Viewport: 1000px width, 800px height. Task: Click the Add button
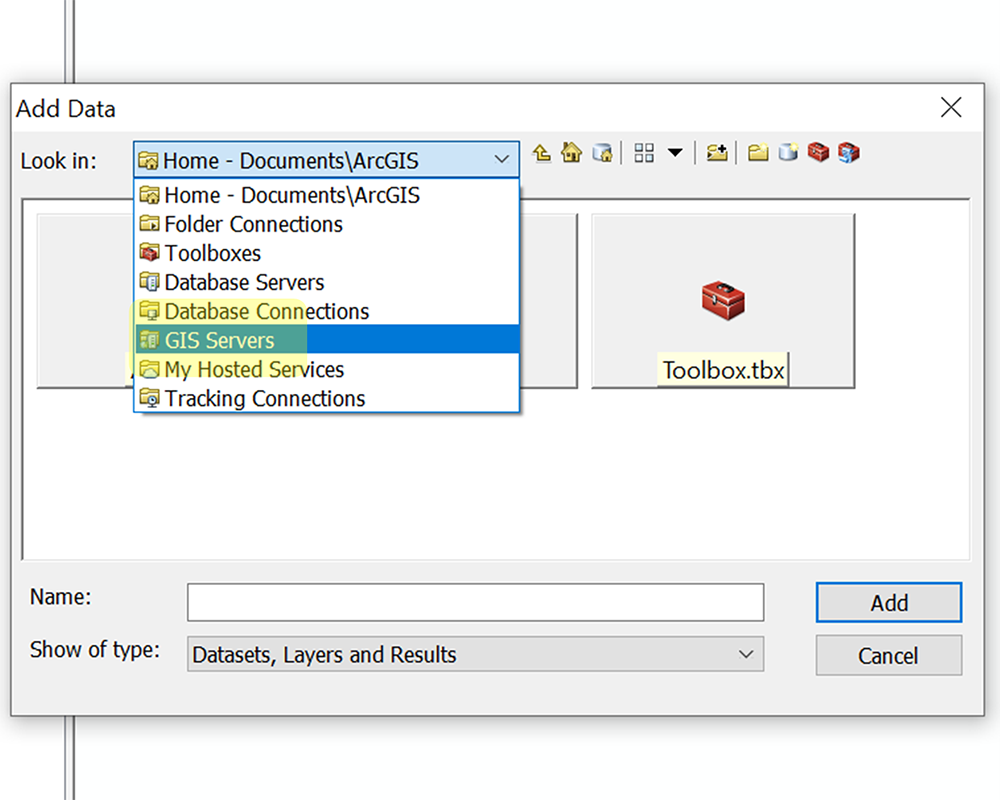(x=888, y=602)
